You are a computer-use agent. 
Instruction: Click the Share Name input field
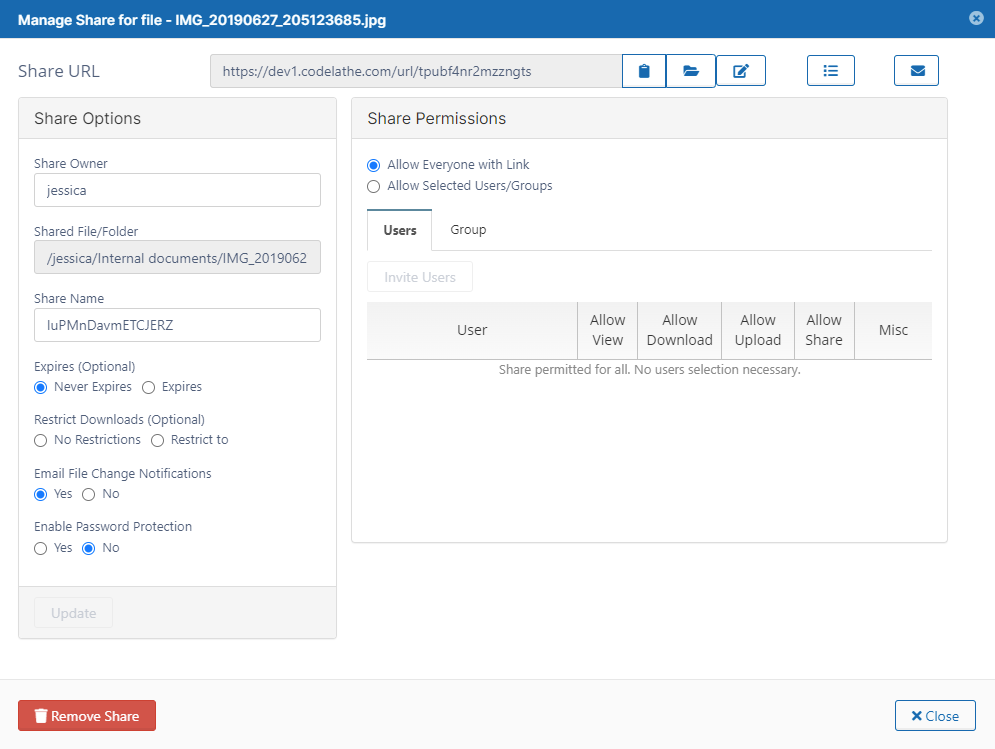[x=177, y=325]
